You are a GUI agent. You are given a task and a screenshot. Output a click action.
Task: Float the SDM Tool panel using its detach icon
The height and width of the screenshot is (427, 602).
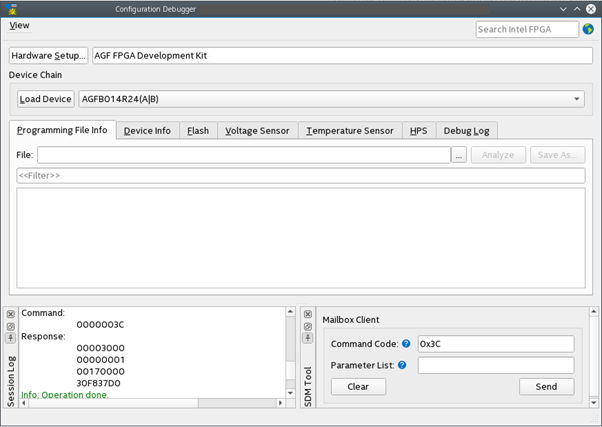pos(308,326)
